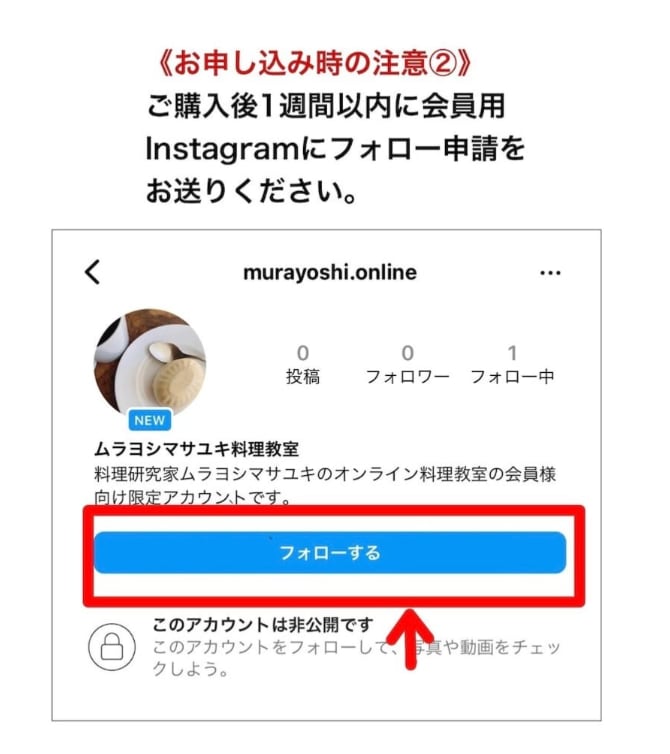Click the number 1 above フォロー中
Viewport: 670px width, 754px height.
[x=512, y=353]
